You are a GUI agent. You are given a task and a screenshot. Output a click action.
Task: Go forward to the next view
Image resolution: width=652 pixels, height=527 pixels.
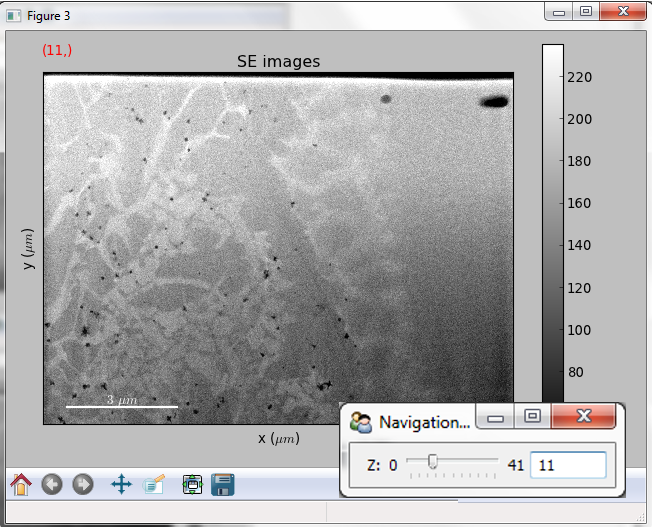(x=83, y=485)
